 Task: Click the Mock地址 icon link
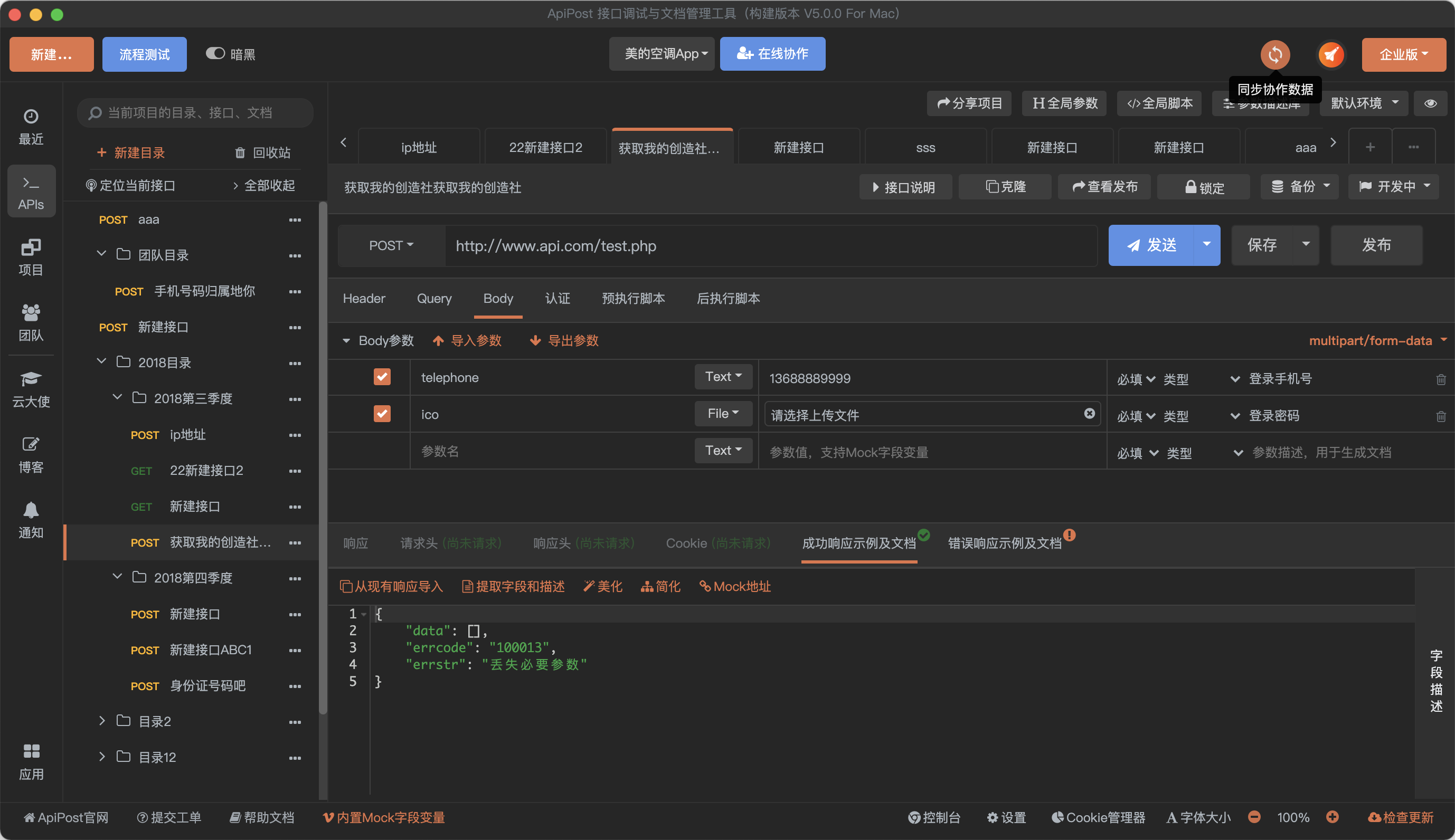[734, 587]
